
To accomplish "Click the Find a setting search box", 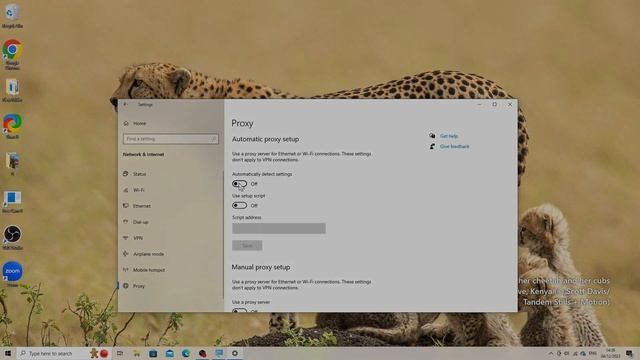I will click(x=171, y=139).
